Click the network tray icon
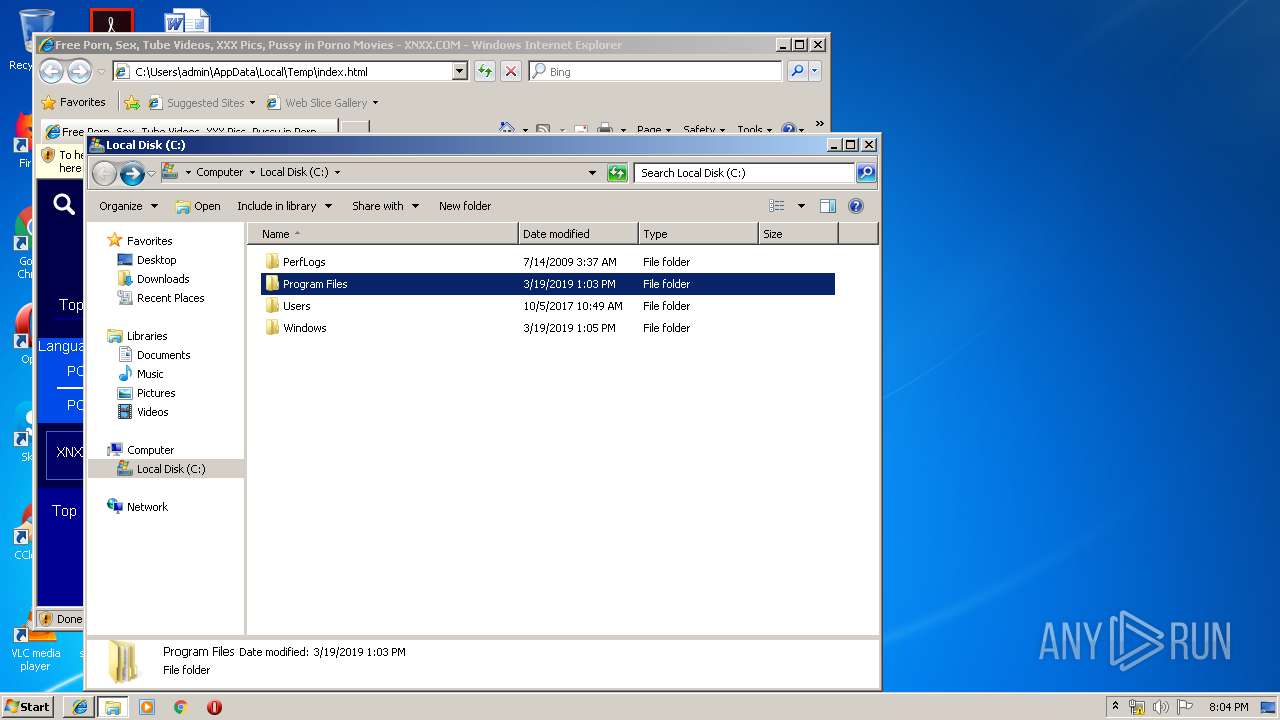The width and height of the screenshot is (1280, 720). pos(1137,707)
